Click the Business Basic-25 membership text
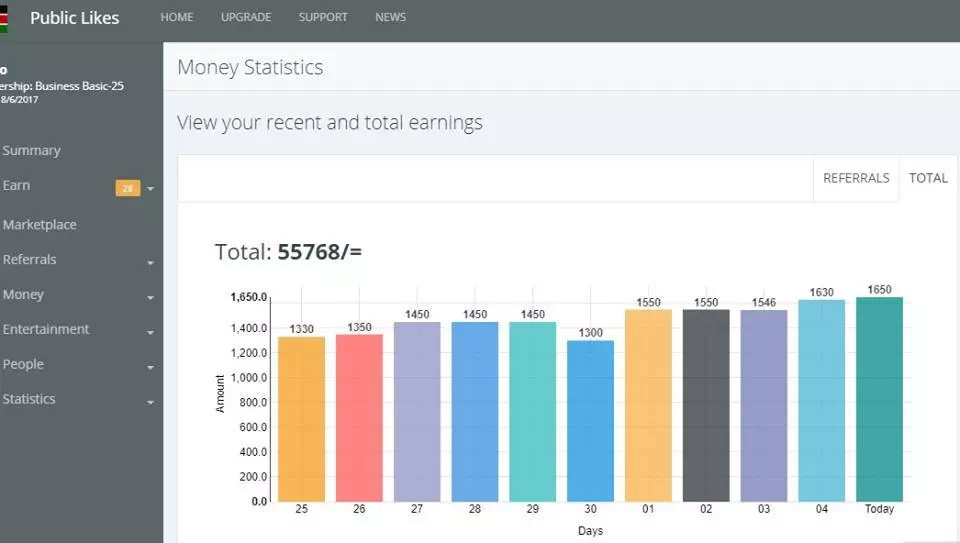The image size is (960, 543). [80, 86]
